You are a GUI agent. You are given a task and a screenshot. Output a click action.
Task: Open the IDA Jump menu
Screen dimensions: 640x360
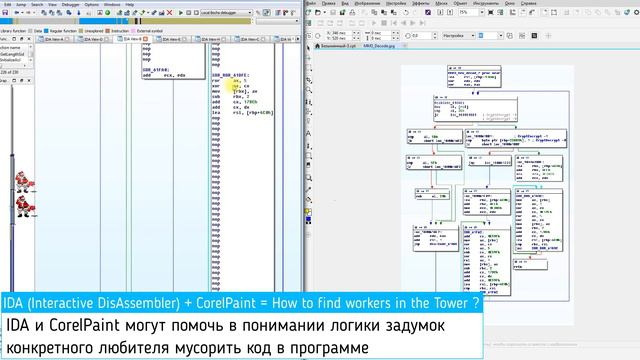(21, 4)
